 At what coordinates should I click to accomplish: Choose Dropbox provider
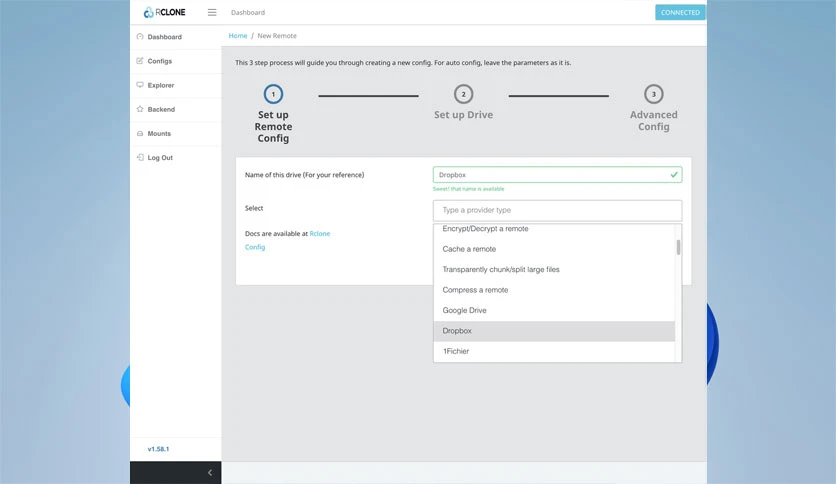554,331
